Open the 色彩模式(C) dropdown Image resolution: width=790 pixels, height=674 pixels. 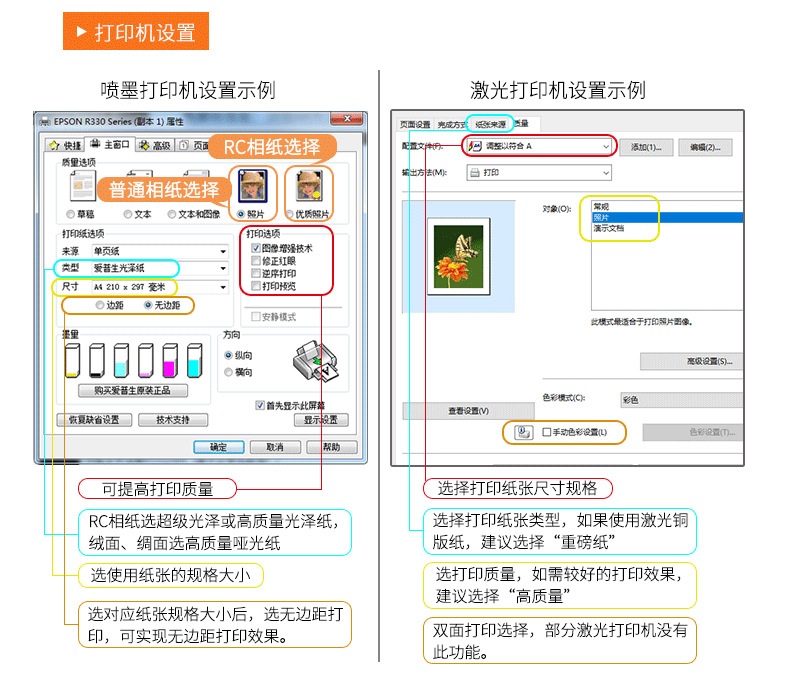[681, 400]
